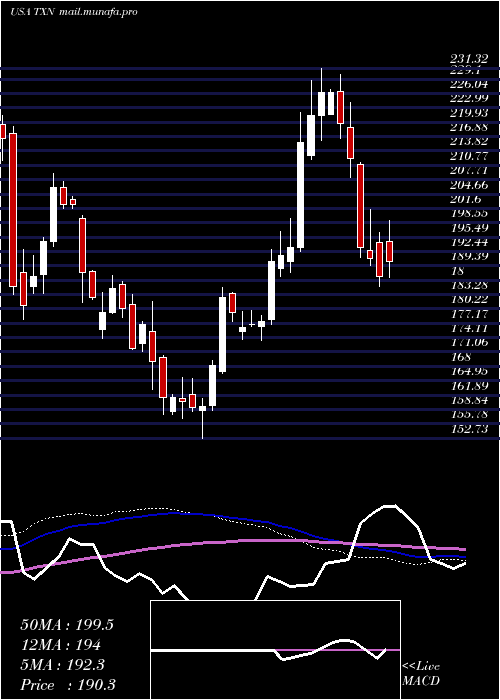
Task: Click the 216.88 price level label
Action: [x=469, y=127]
